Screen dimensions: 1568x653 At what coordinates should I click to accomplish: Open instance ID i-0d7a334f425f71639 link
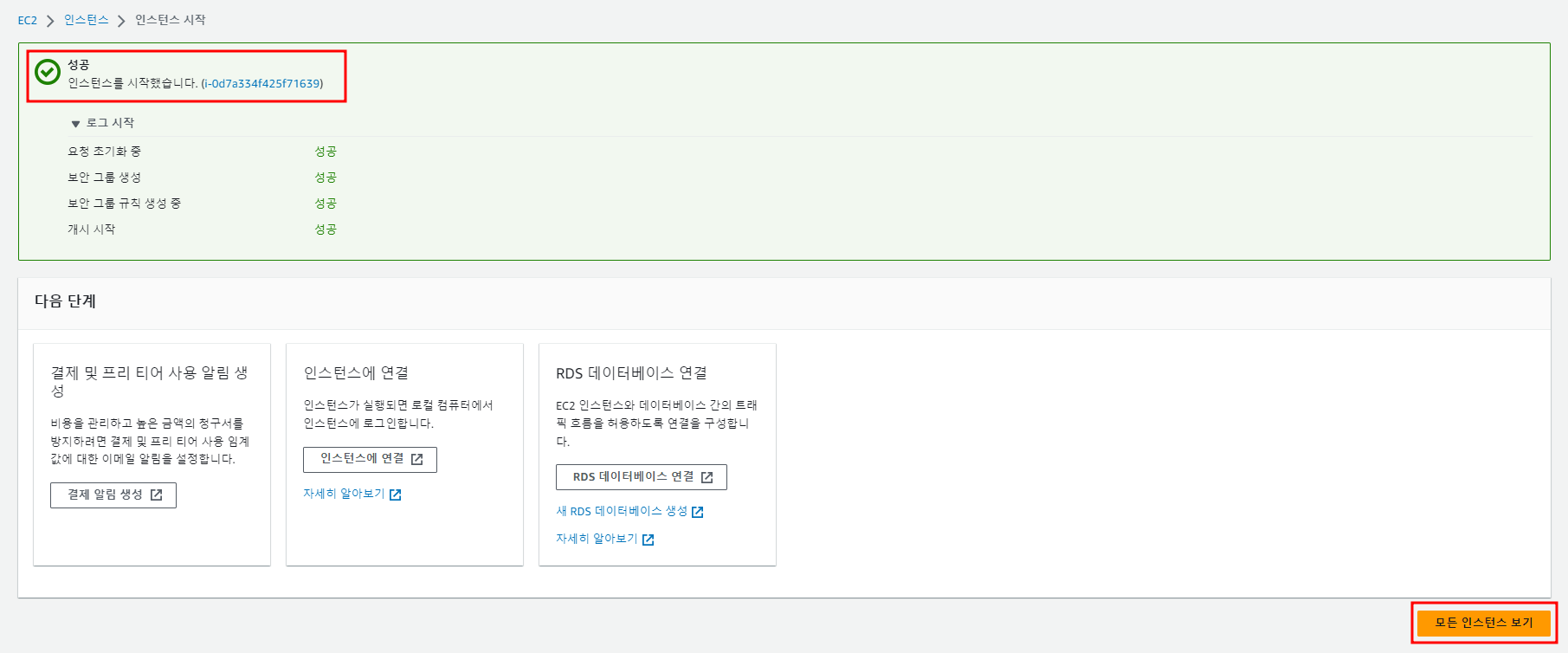point(261,84)
